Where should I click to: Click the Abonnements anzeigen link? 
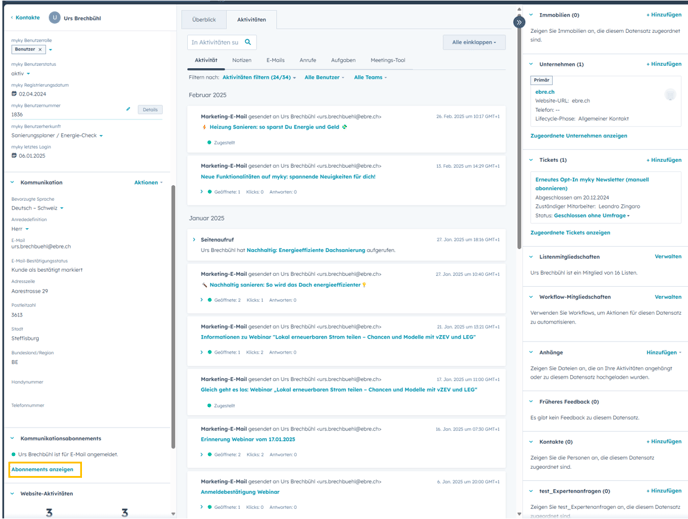pyautogui.click(x=42, y=469)
